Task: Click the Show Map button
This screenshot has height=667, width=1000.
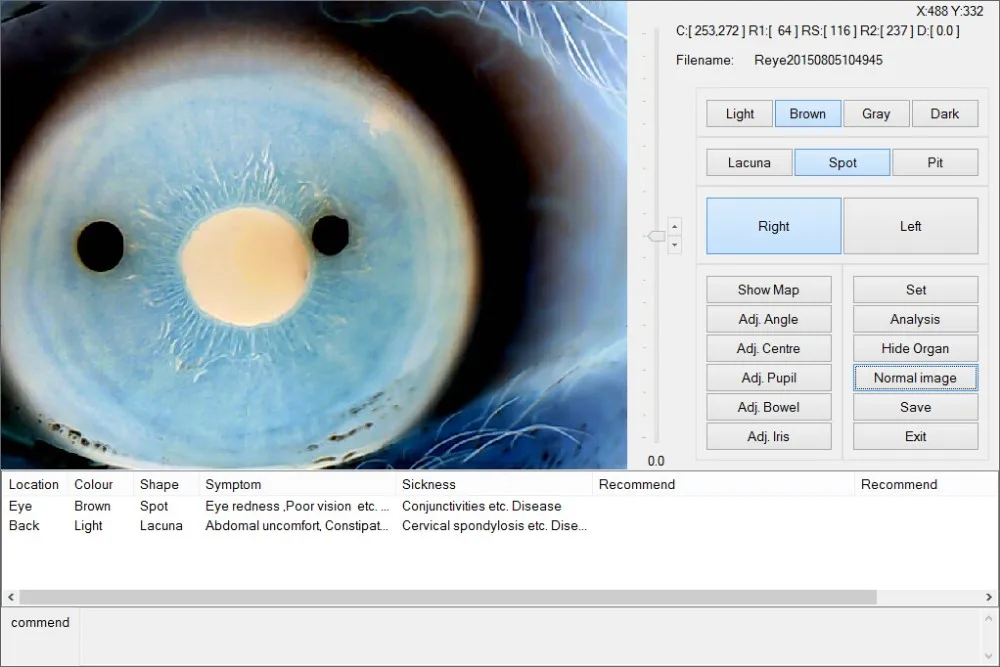Action: pos(768,290)
